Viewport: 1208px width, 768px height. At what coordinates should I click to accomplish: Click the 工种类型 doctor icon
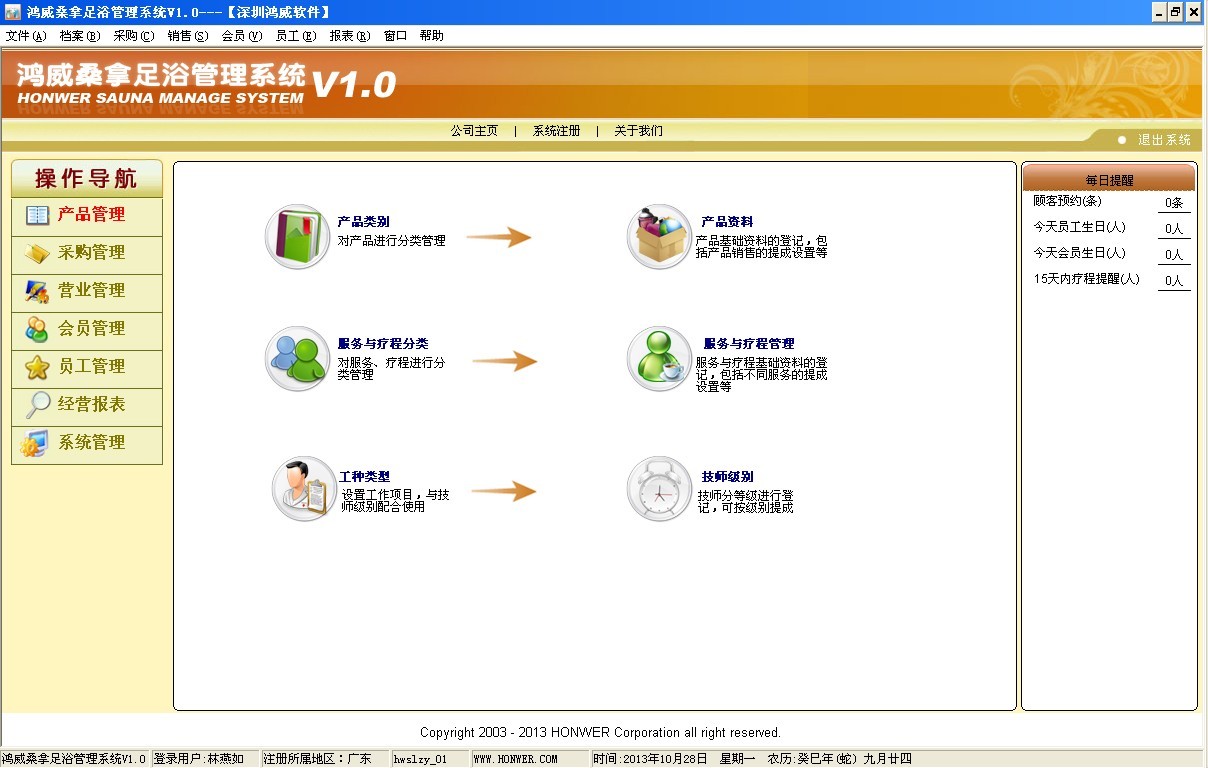click(304, 489)
